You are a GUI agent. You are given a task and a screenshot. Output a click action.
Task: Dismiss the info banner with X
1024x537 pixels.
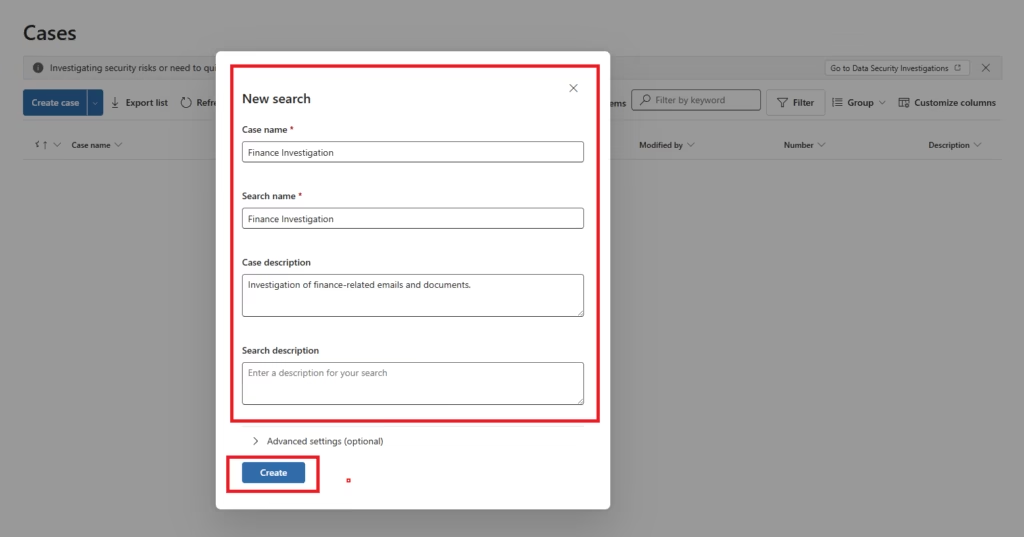tap(986, 68)
